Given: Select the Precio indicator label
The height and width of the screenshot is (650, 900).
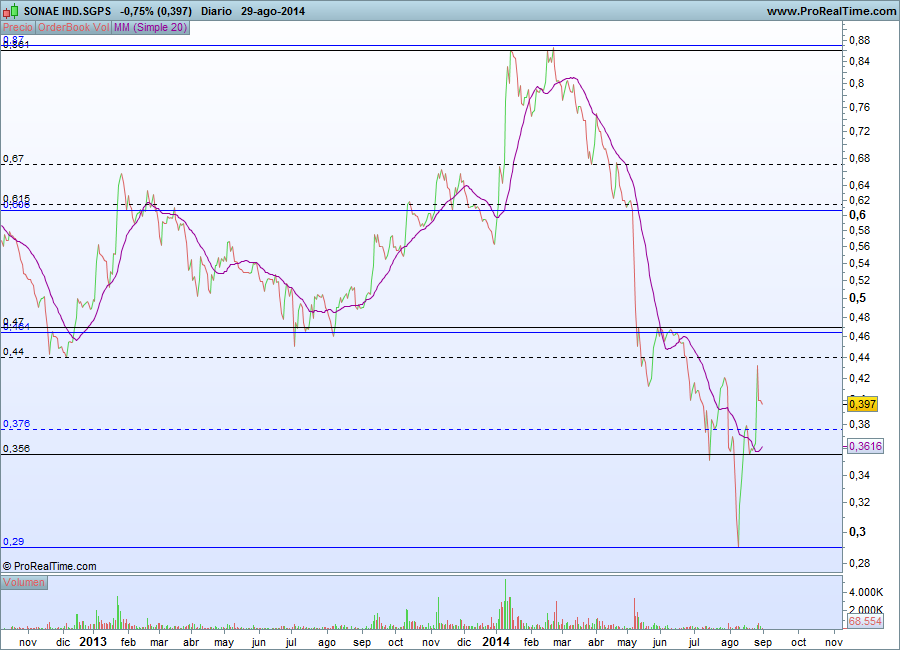Looking at the screenshot, I should [18, 28].
